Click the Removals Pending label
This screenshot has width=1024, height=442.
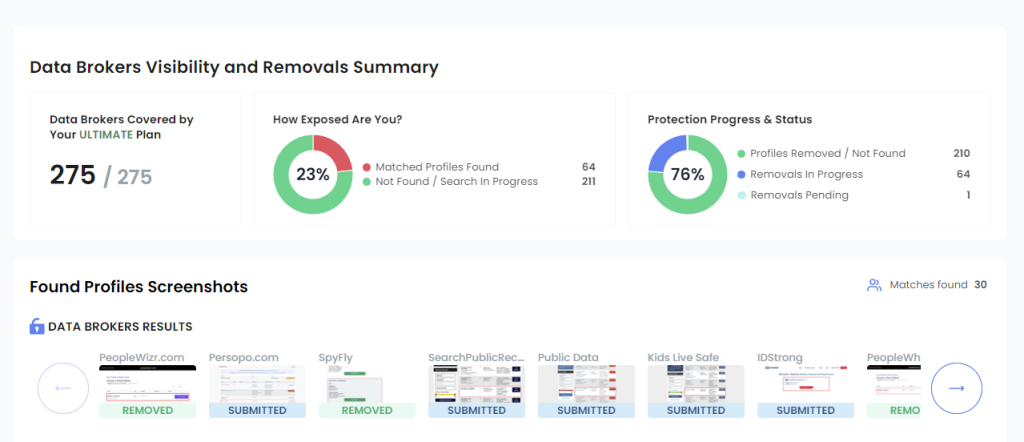pyautogui.click(x=799, y=195)
